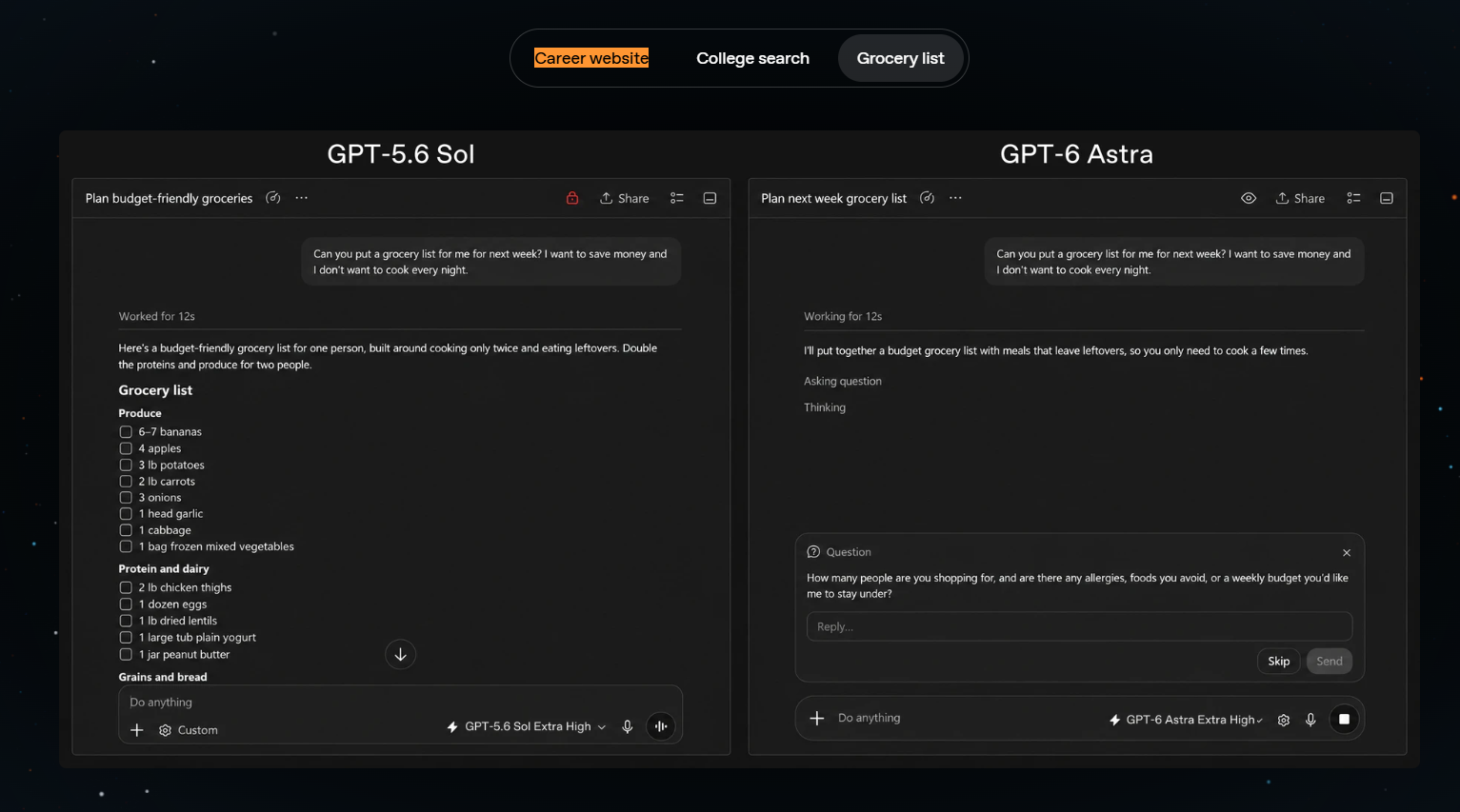
Task: Tick the 1 jar peanut butter checkbox
Action: (126, 655)
